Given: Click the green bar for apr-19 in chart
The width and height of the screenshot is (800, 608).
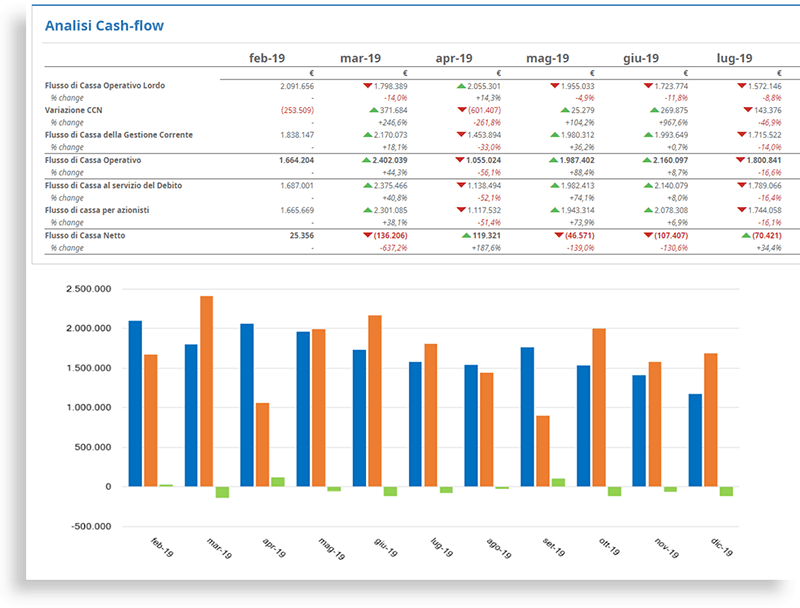Looking at the screenshot, I should 278,482.
